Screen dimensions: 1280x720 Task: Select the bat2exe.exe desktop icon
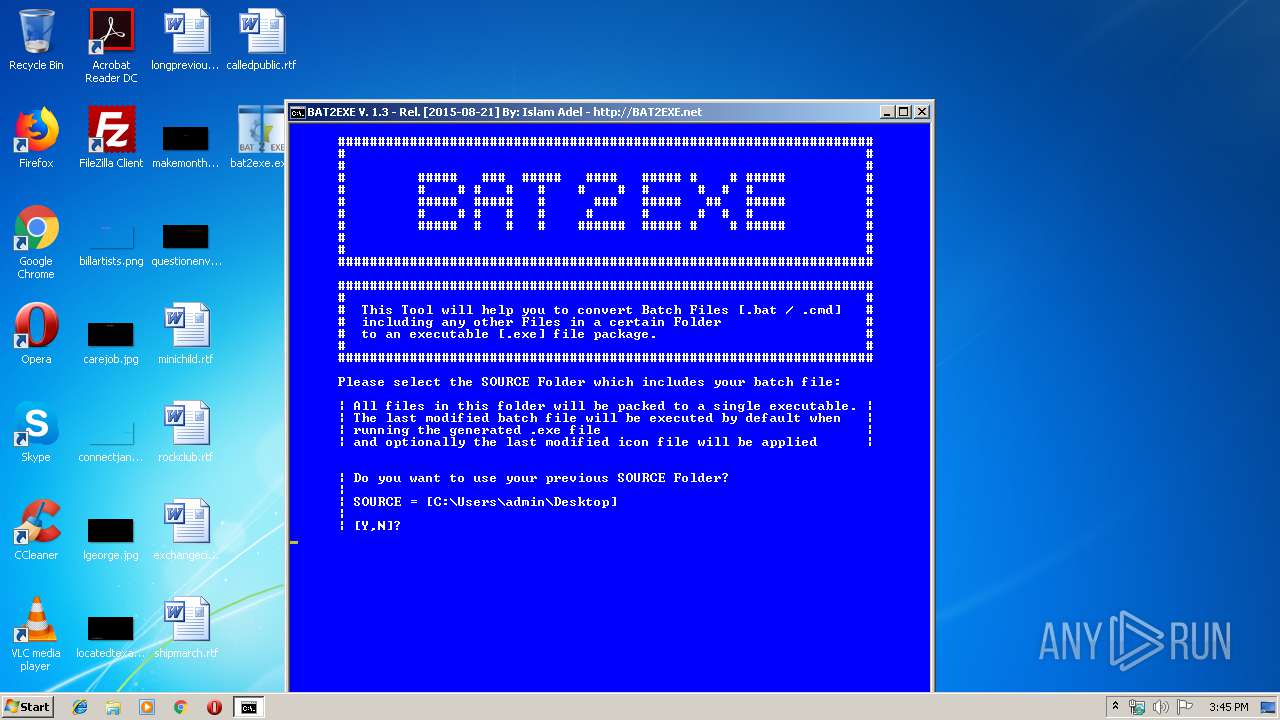261,138
